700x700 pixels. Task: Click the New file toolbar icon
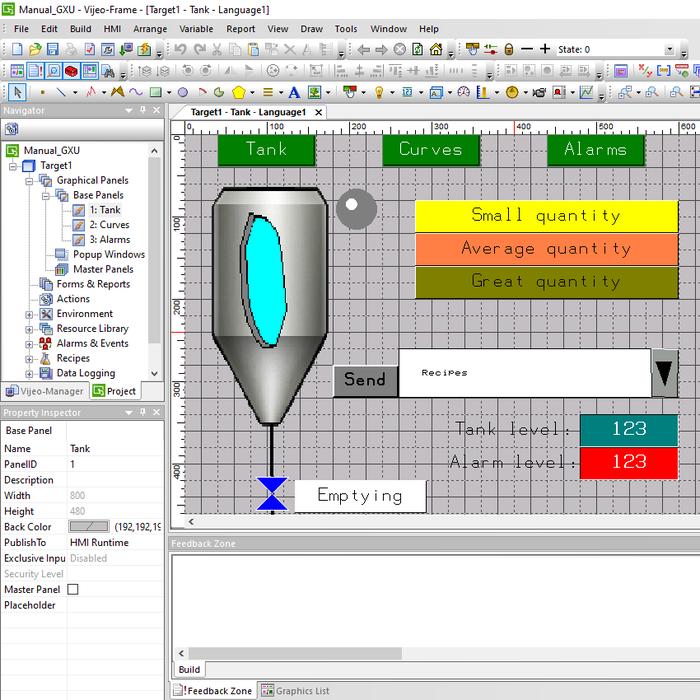click(x=15, y=49)
